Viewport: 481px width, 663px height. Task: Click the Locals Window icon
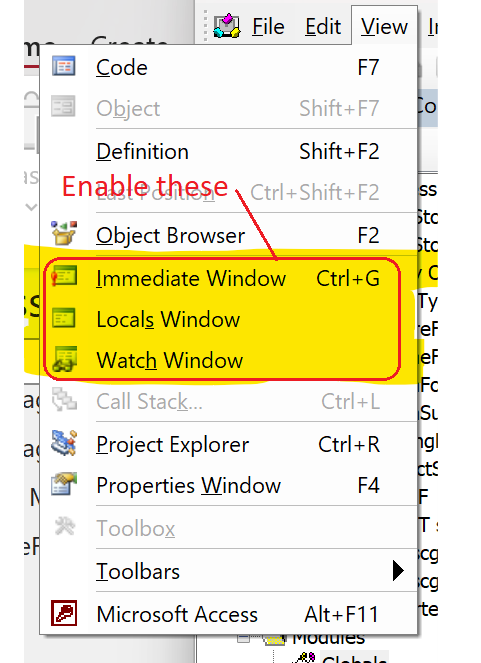click(x=64, y=318)
